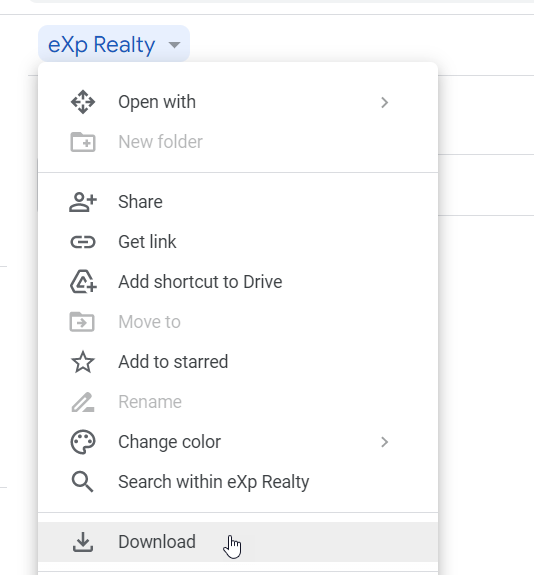Expand the Change color submenu chevron
The width and height of the screenshot is (534, 575).
[384, 442]
